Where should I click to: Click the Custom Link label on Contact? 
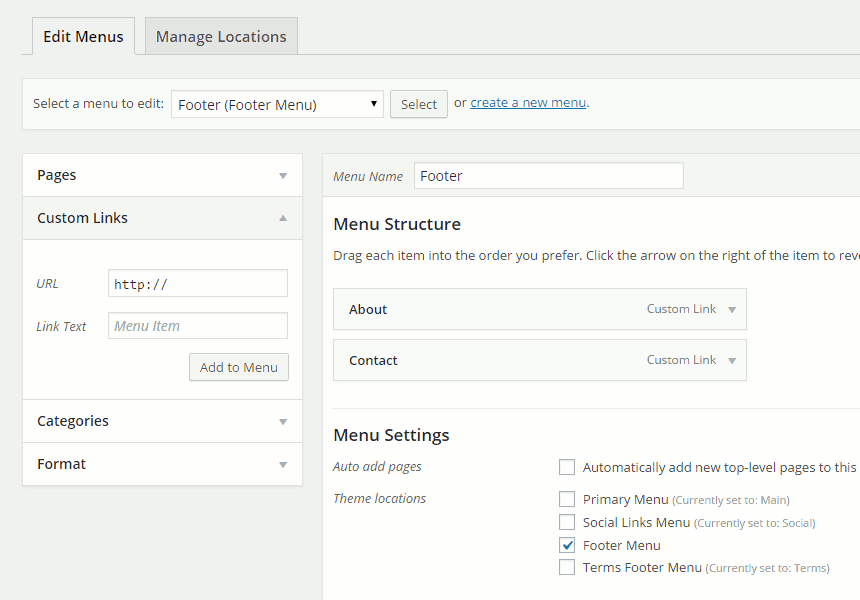pyautogui.click(x=681, y=360)
